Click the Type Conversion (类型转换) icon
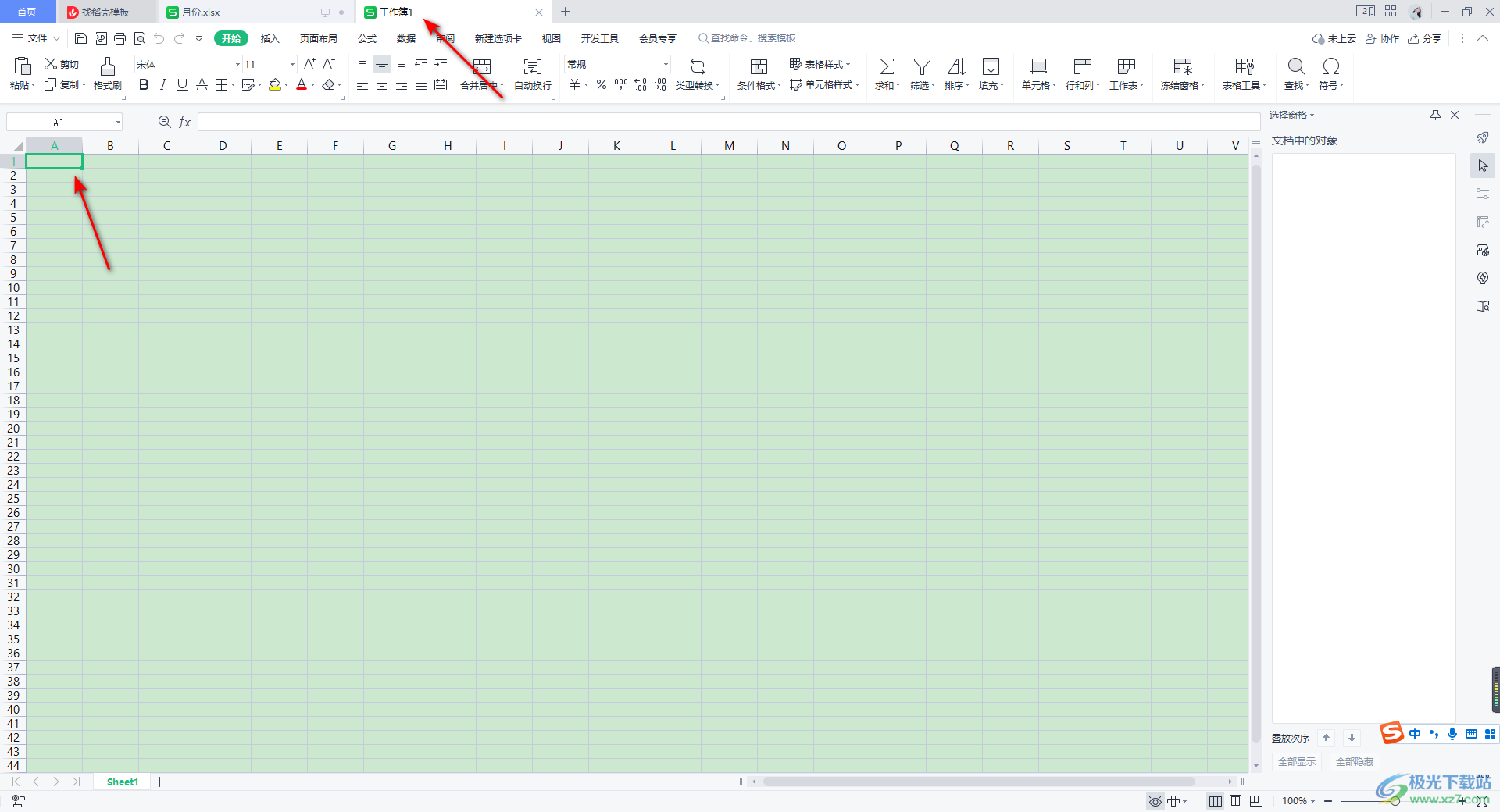Viewport: 1500px width, 812px height. tap(698, 66)
